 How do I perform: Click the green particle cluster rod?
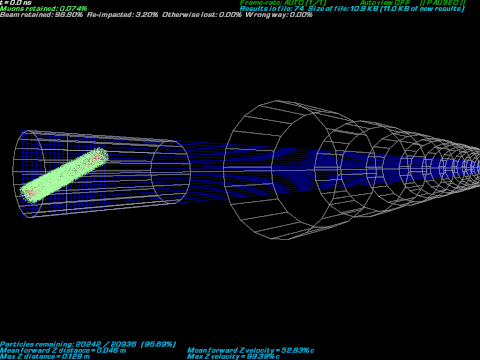pyautogui.click(x=64, y=175)
